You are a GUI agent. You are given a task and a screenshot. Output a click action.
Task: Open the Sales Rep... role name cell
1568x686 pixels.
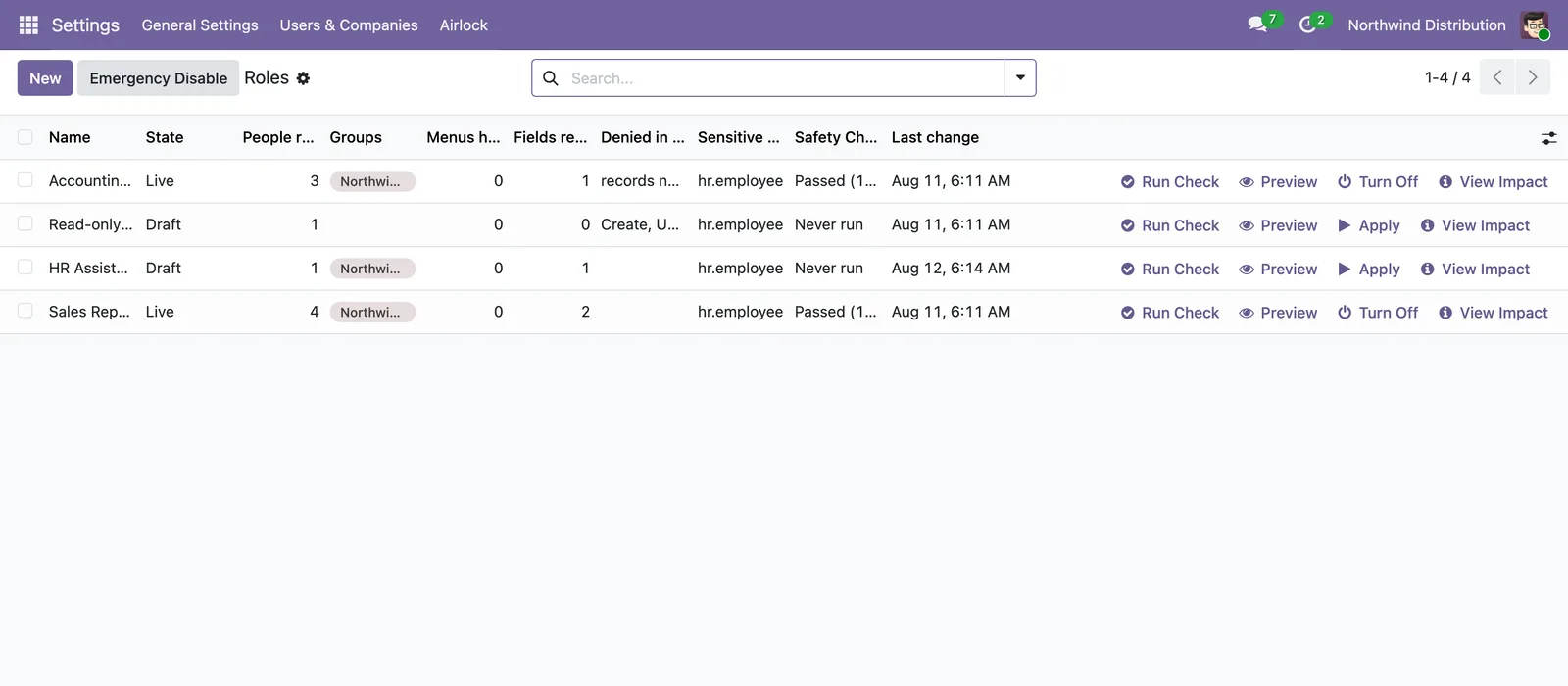pyautogui.click(x=89, y=312)
